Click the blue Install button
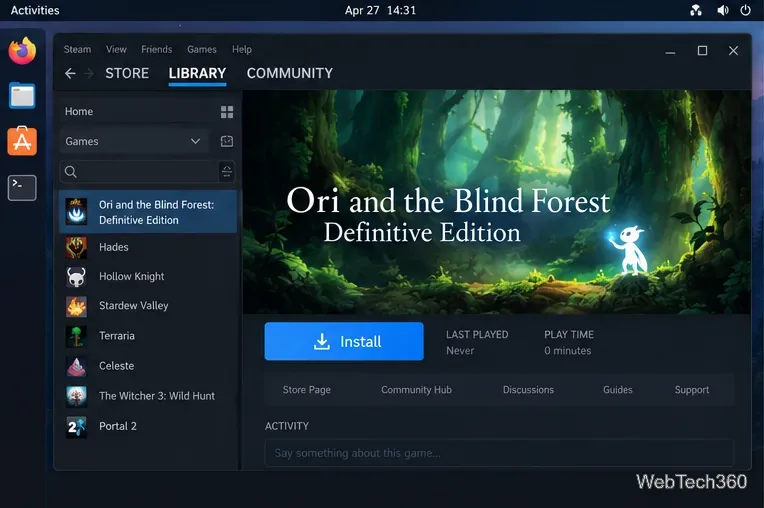The image size is (764, 508). pos(344,341)
